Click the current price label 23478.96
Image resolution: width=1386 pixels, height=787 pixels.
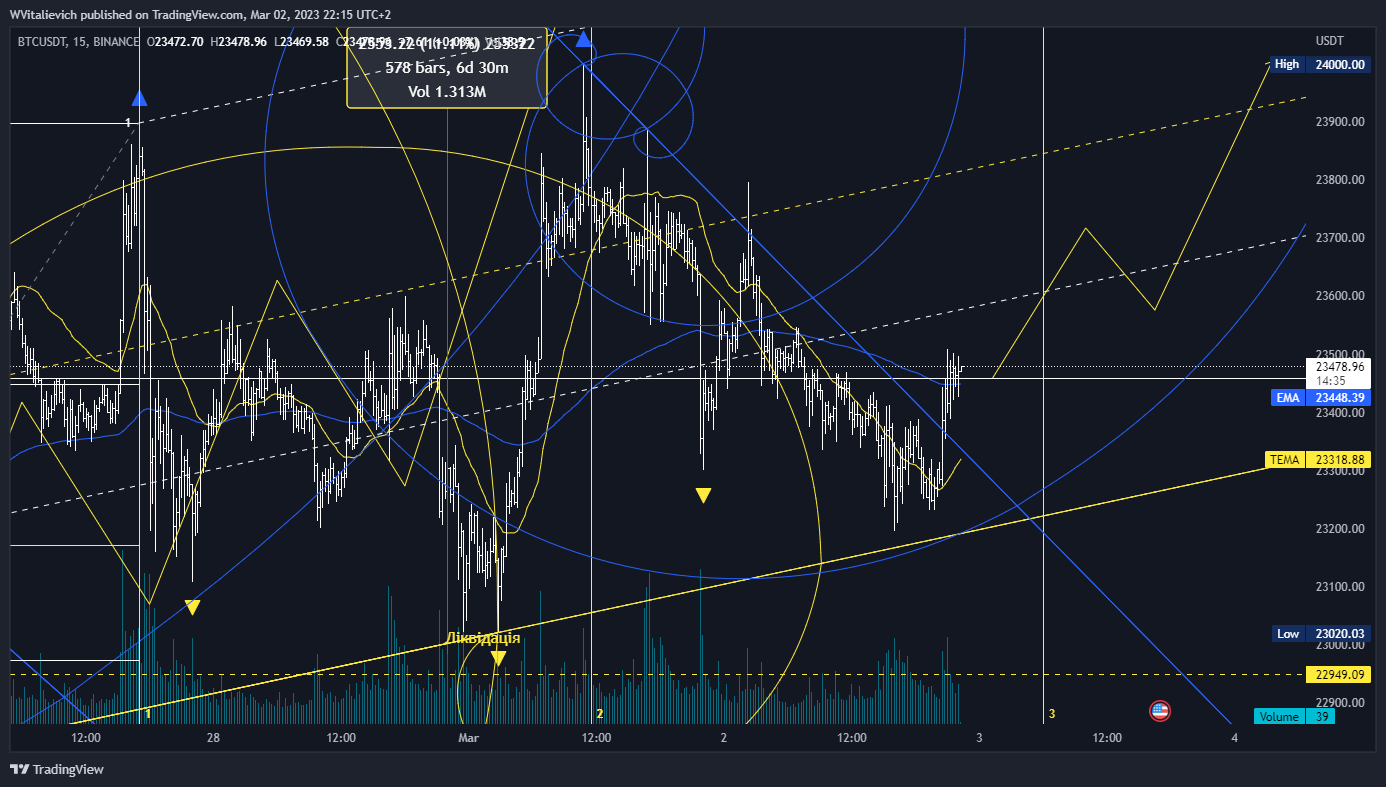pos(1338,366)
